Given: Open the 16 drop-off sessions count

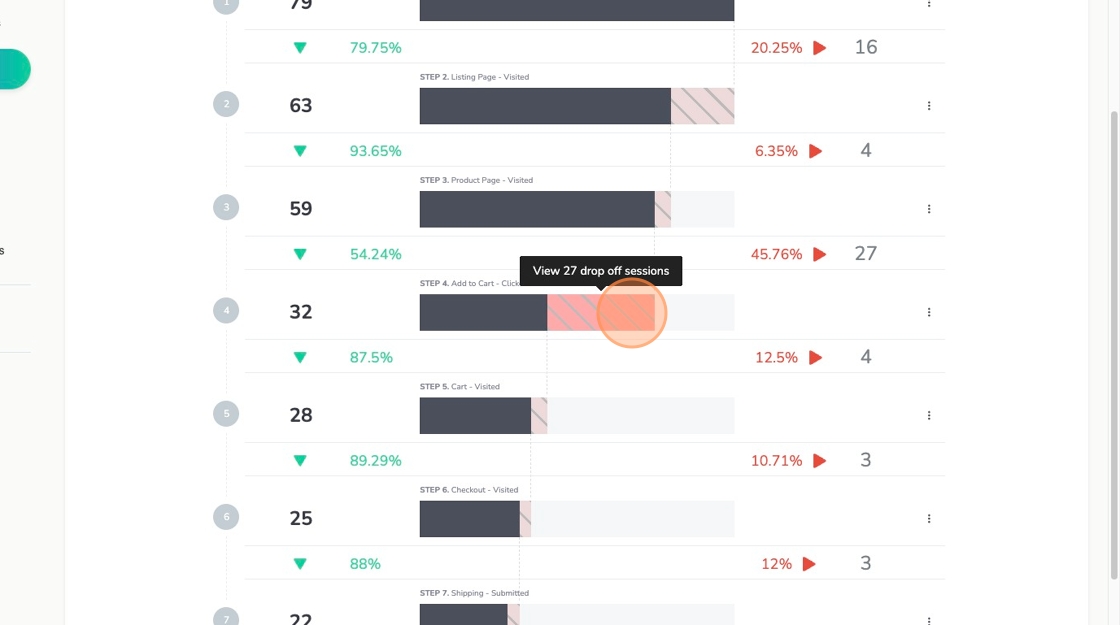Looking at the screenshot, I should click(x=866, y=47).
